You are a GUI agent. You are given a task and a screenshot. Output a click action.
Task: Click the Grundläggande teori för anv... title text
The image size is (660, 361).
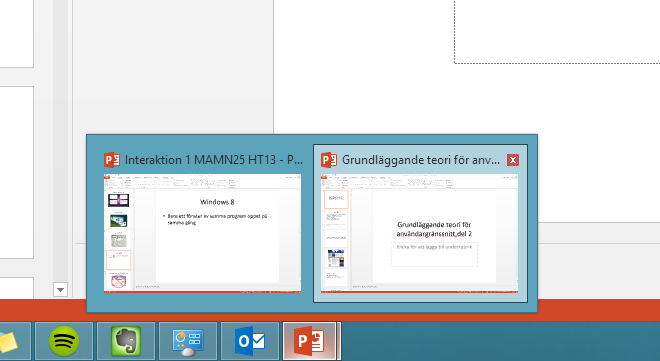tap(420, 160)
